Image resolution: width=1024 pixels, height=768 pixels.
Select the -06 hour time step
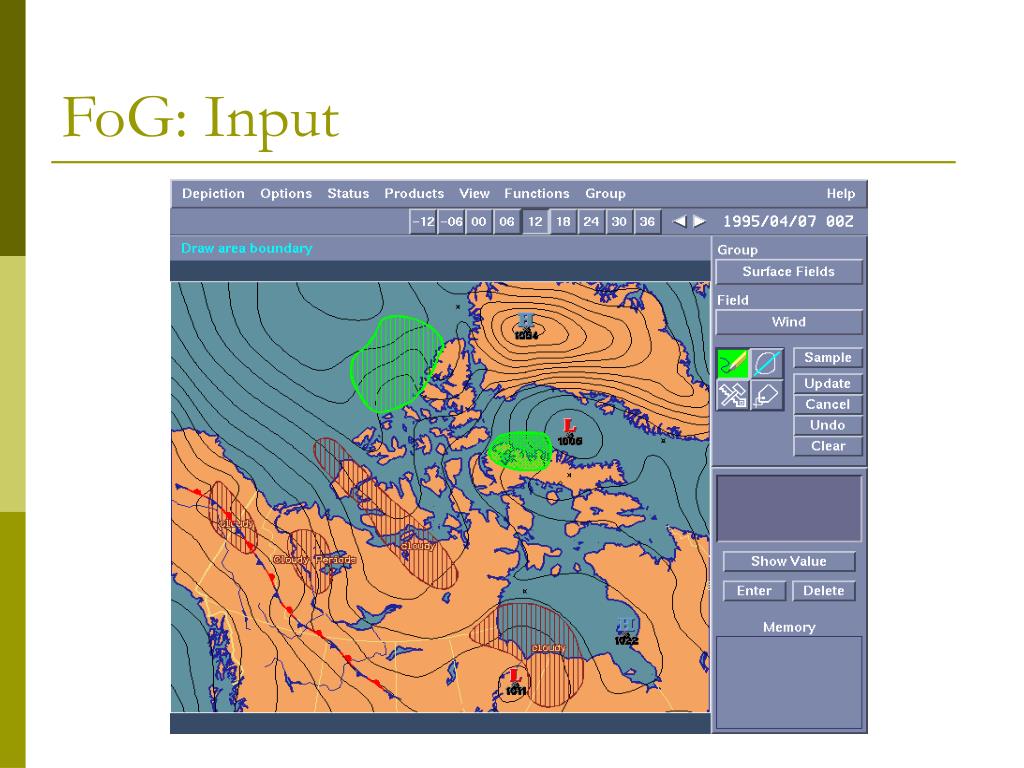click(x=451, y=221)
